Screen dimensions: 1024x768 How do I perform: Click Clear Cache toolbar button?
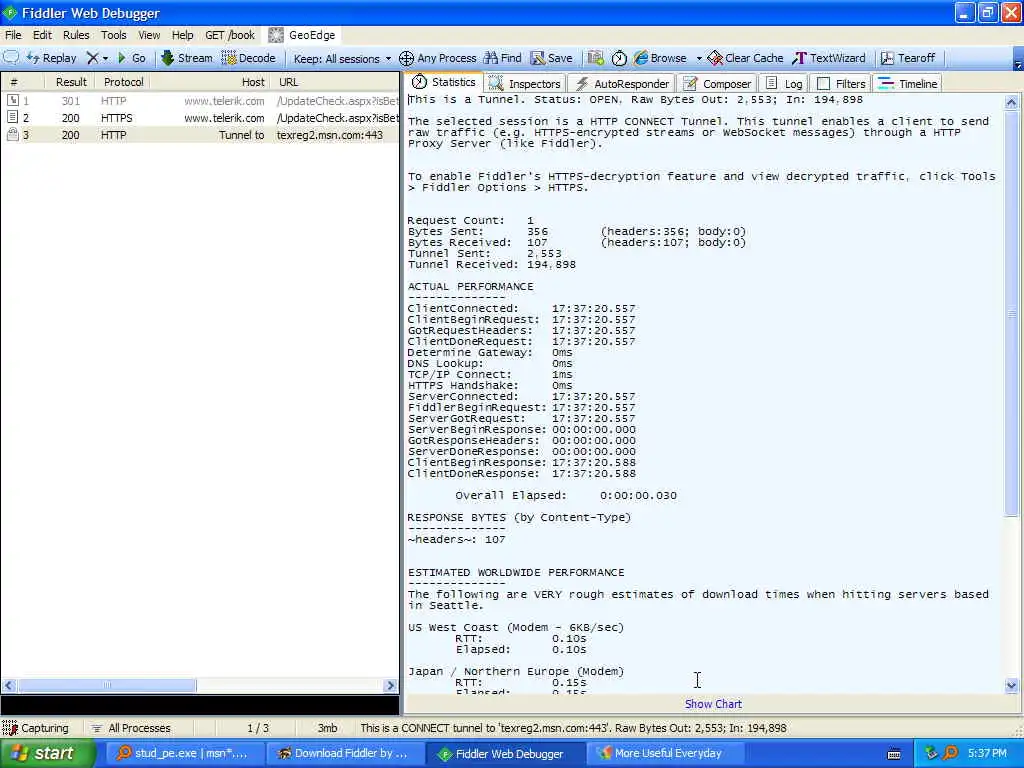click(x=745, y=58)
